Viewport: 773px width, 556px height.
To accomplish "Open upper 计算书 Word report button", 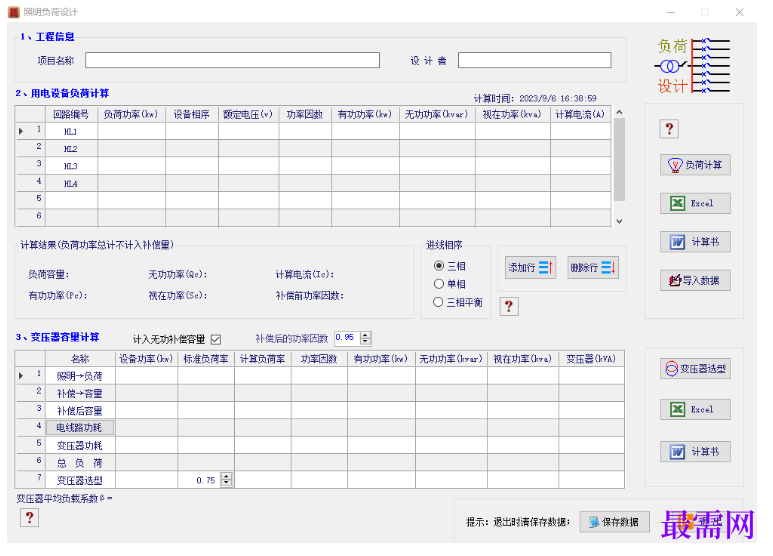I will [695, 242].
